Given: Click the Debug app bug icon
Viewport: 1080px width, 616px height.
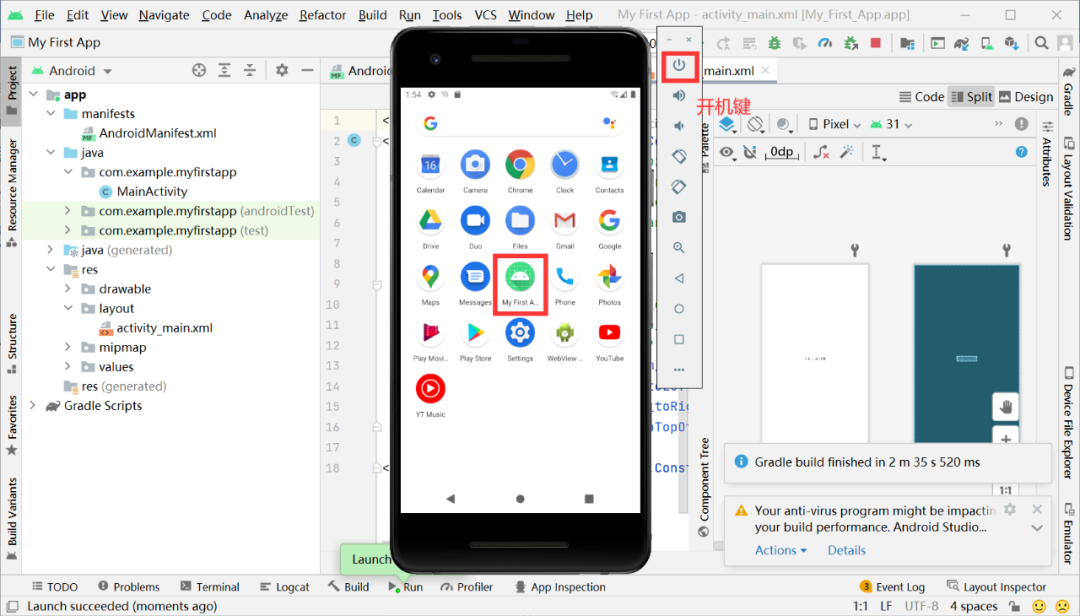Looking at the screenshot, I should tap(774, 43).
